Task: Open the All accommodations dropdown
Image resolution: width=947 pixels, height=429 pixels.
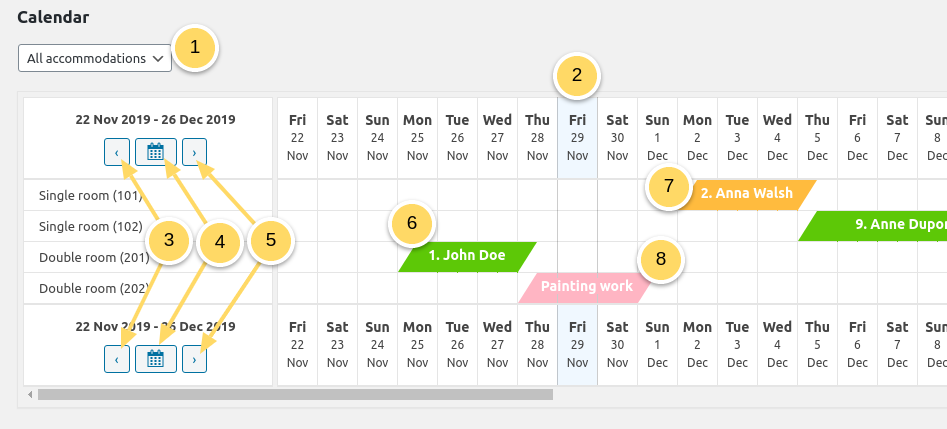Action: point(95,58)
